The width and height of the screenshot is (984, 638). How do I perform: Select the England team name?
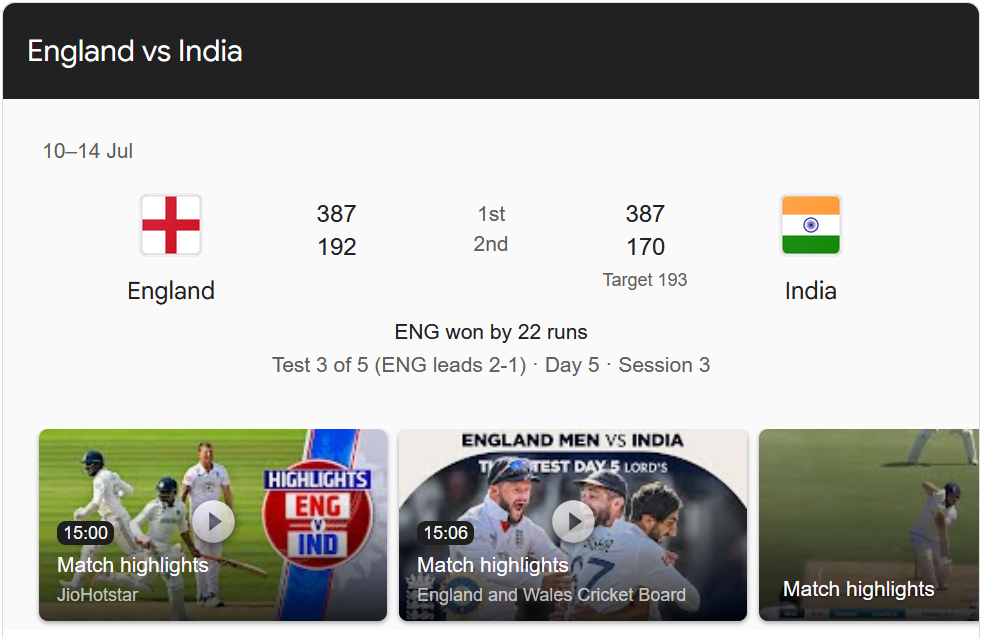pos(171,291)
